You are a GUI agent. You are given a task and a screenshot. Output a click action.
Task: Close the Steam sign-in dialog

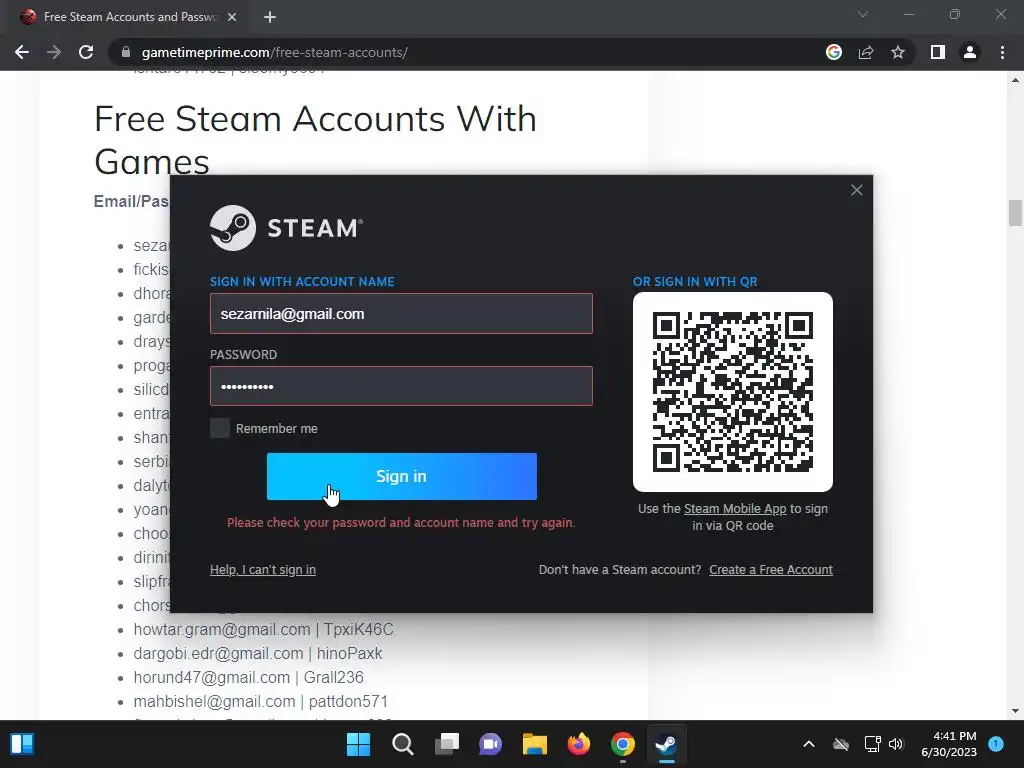[857, 190]
